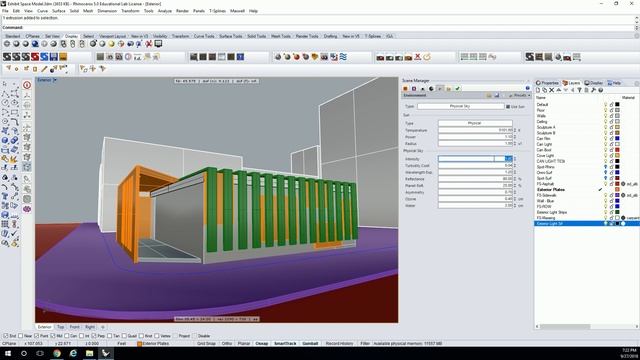The height and width of the screenshot is (360, 640).
Task: Toggle Gumball in status bar
Action: pos(310,343)
